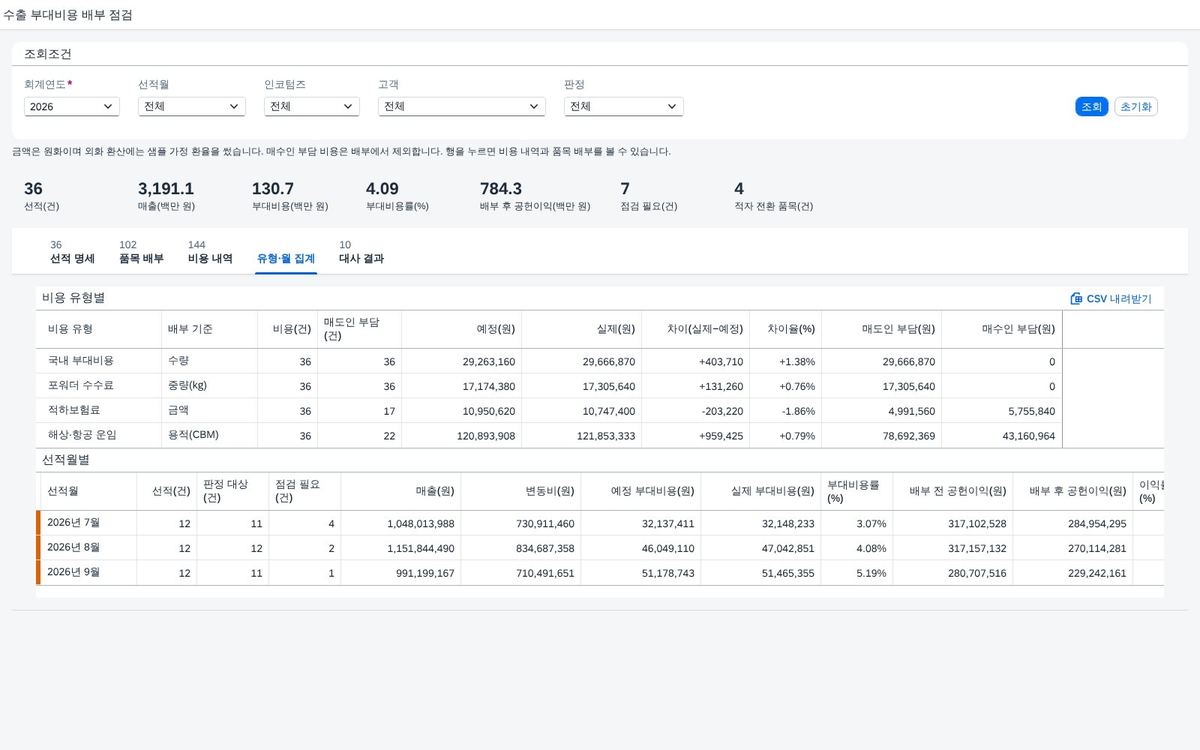Click the 배부 후 공헌이익 KPI value 784.3
Viewport: 1200px width, 750px height.
point(501,189)
